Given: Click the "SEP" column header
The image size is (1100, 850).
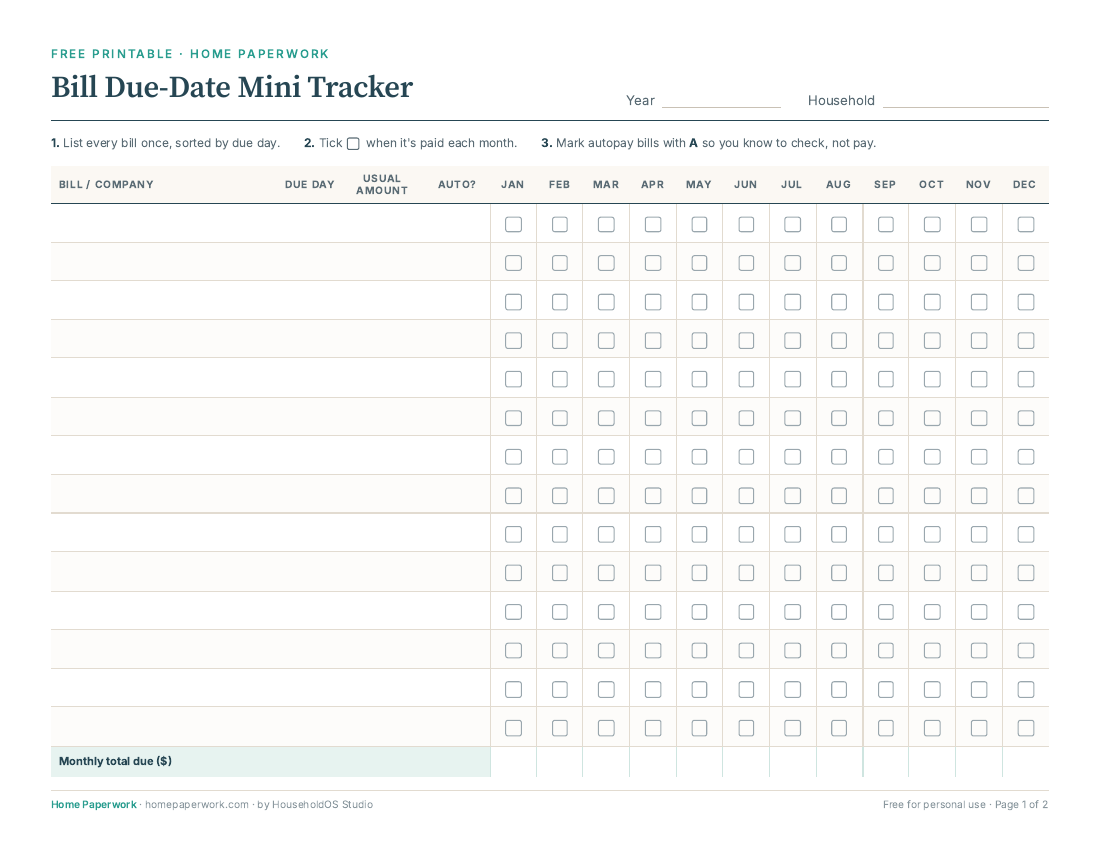Looking at the screenshot, I should click(885, 184).
